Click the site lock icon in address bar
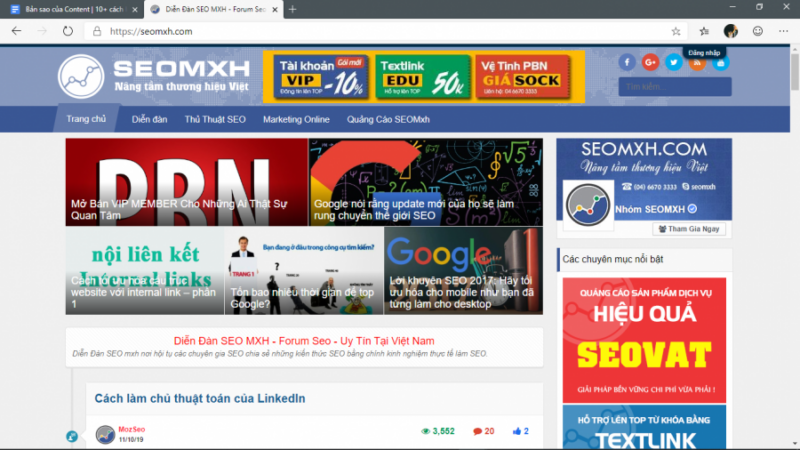800x450 pixels. [96, 31]
